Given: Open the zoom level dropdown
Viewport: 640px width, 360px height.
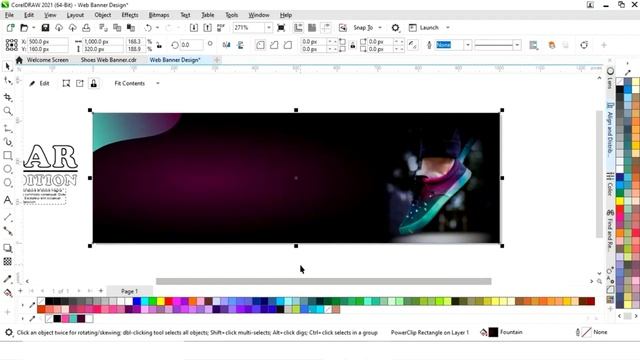Looking at the screenshot, I should pyautogui.click(x=269, y=28).
